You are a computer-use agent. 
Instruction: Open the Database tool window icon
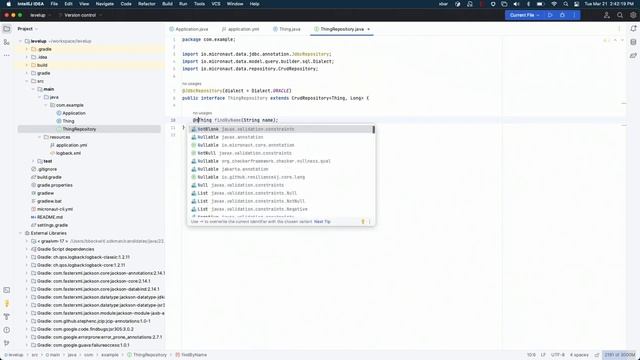[633, 42]
